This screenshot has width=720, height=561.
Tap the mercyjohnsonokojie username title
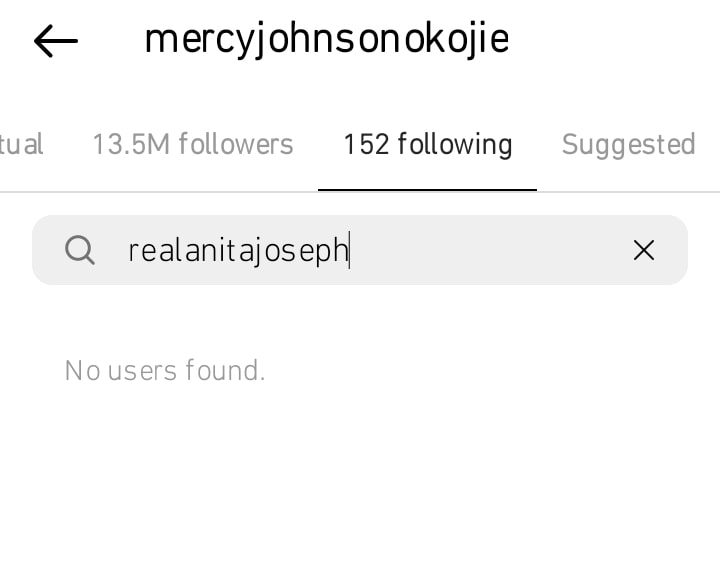[327, 40]
